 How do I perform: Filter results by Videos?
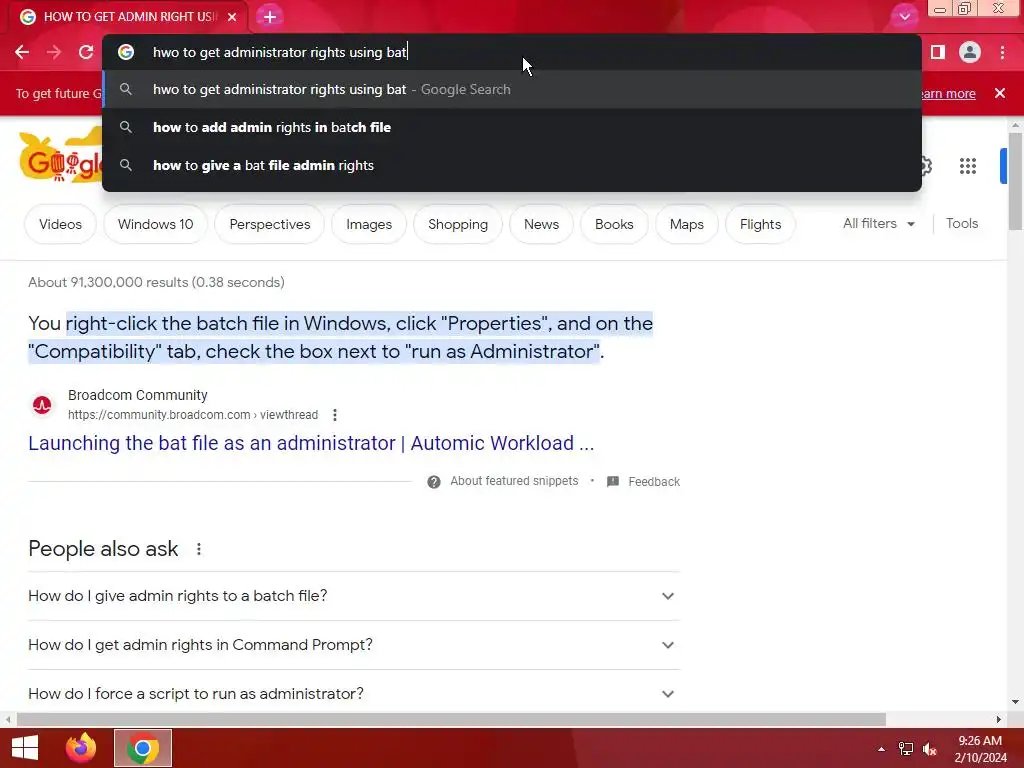click(x=60, y=224)
